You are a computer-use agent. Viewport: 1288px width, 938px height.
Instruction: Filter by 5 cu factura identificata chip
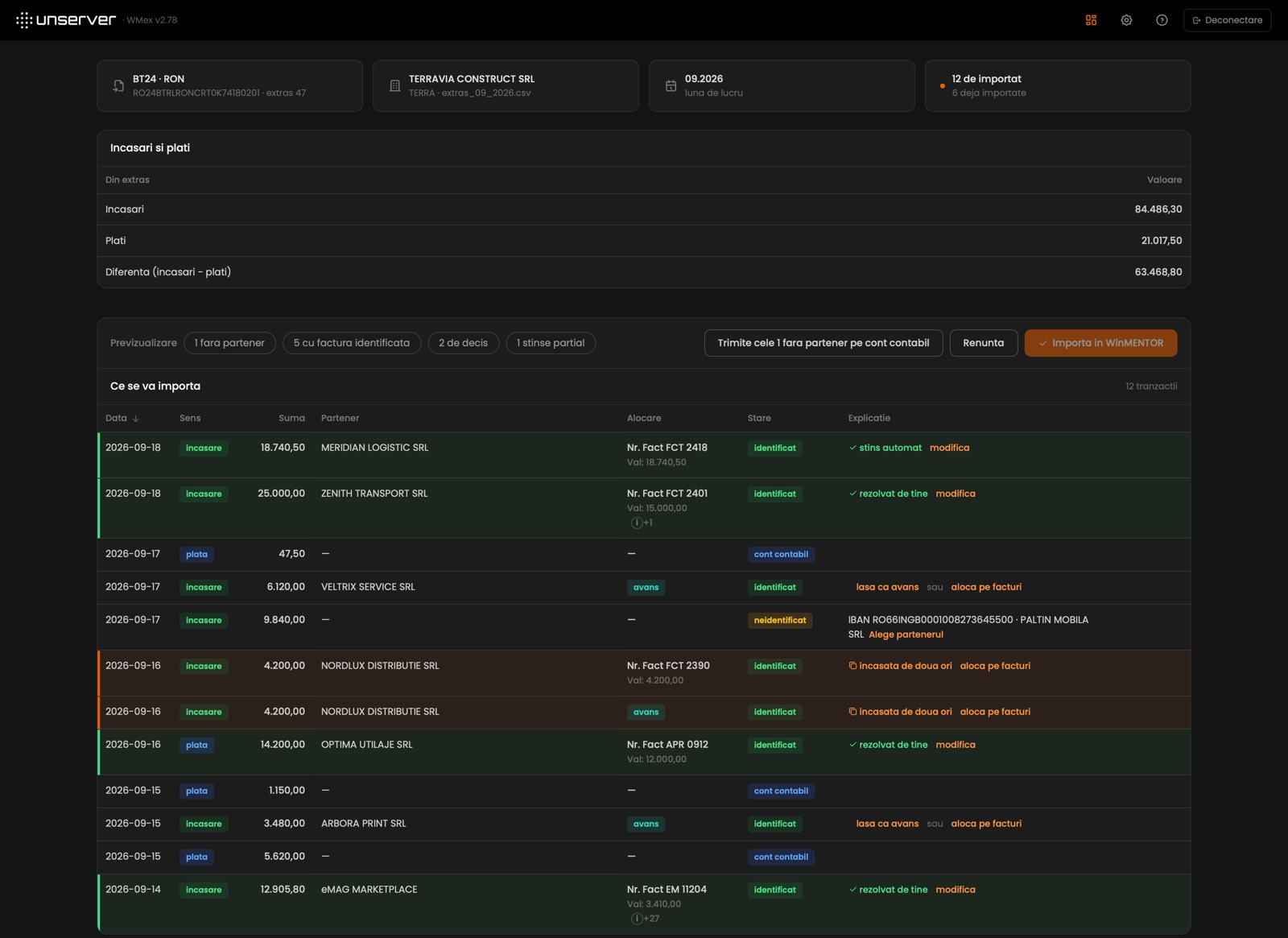352,343
